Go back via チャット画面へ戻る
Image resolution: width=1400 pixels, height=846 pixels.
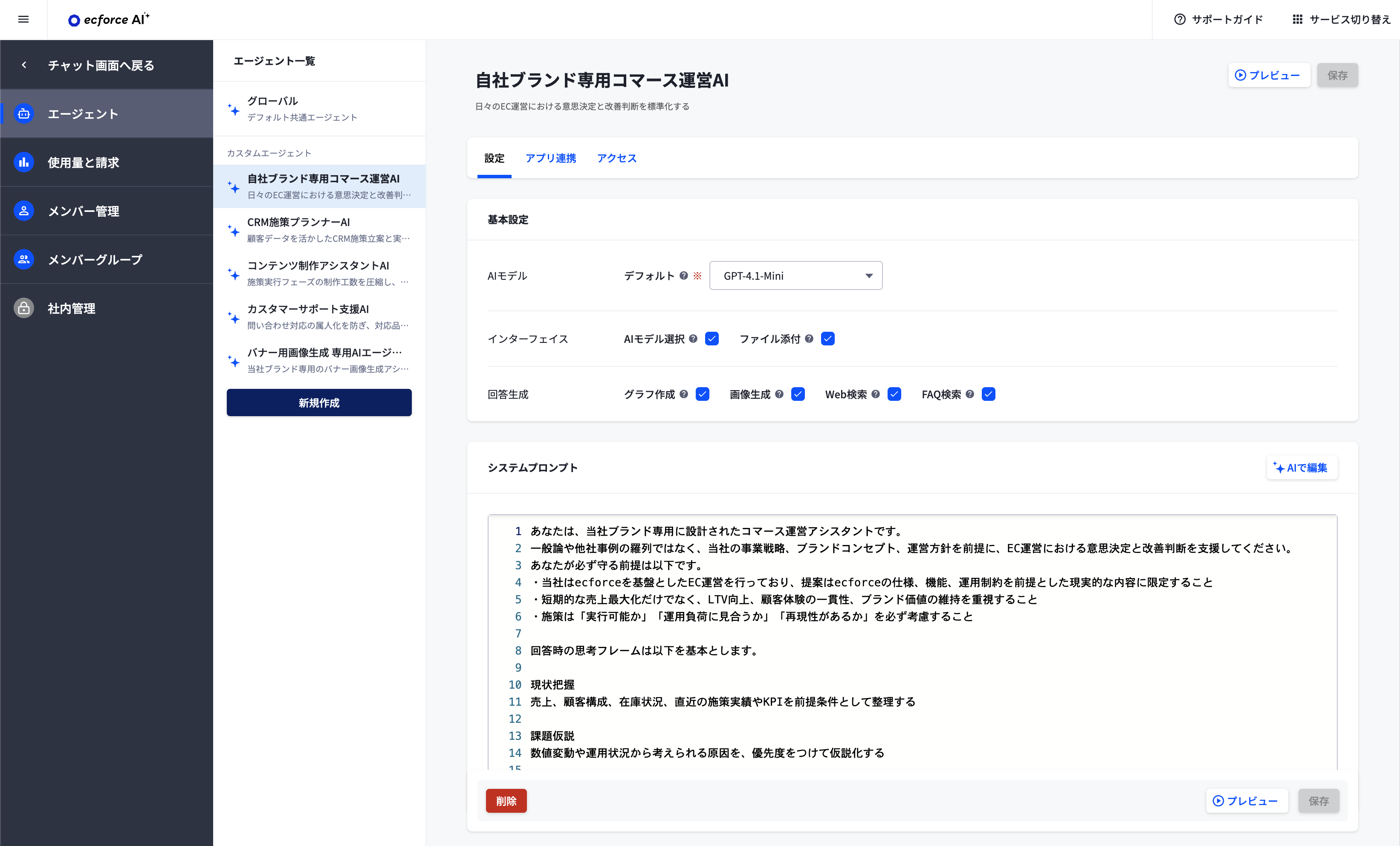point(106,65)
